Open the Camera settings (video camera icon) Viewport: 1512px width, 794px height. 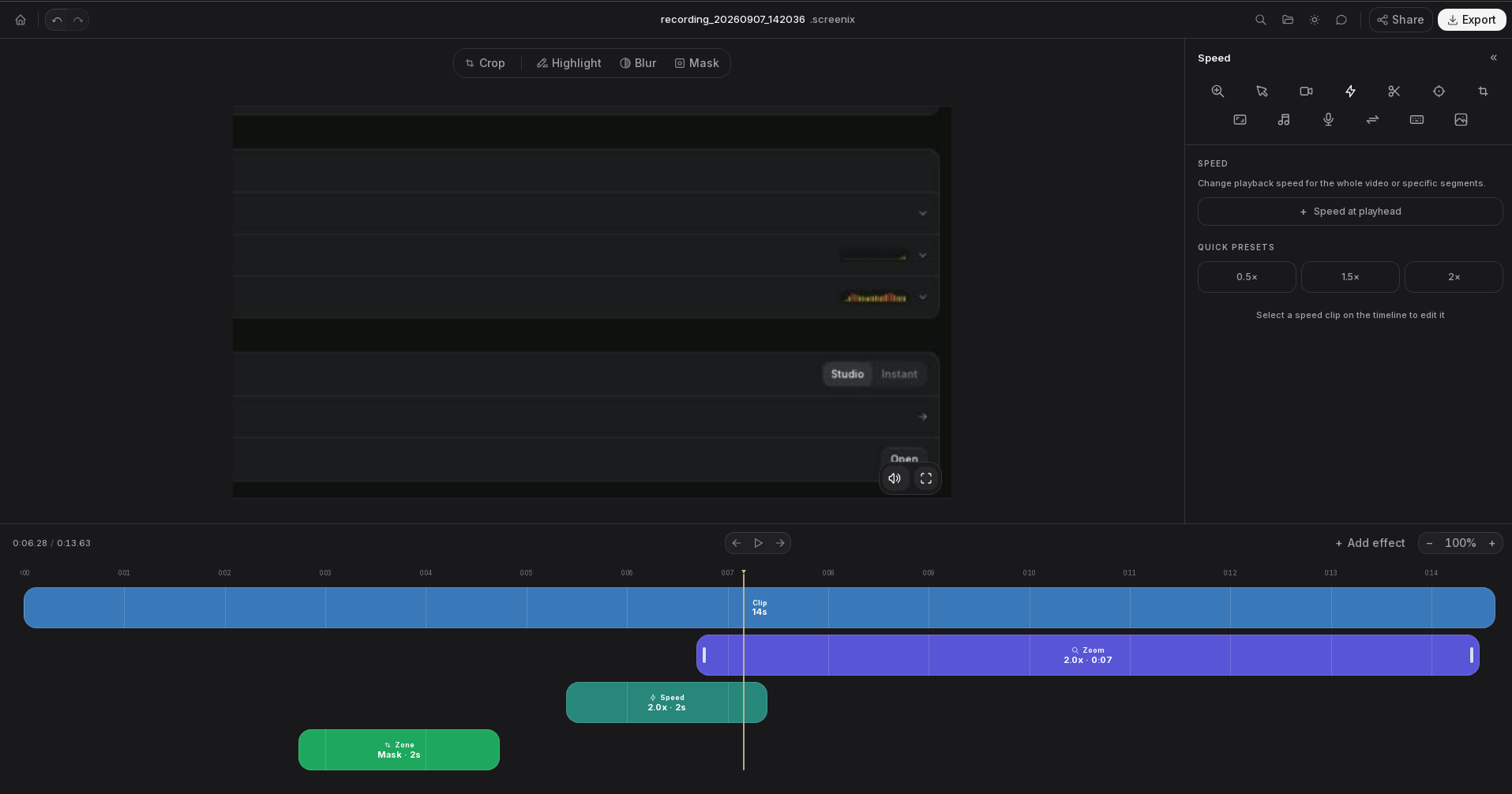(1306, 92)
